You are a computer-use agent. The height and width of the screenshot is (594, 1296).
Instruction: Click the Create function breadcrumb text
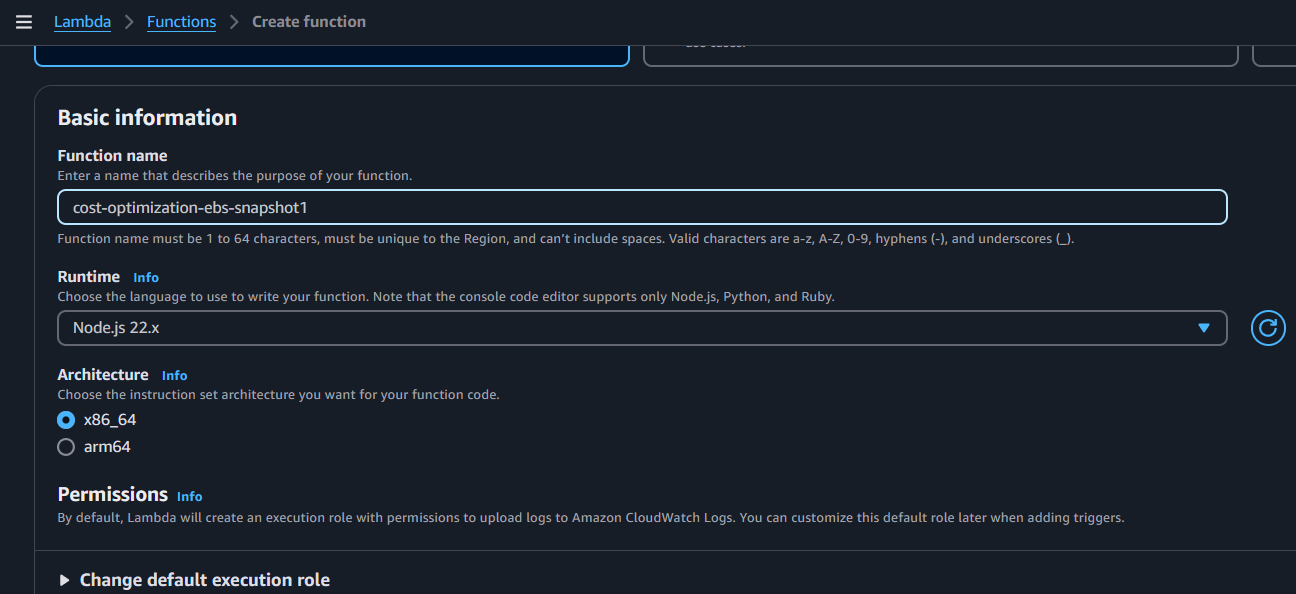point(309,22)
